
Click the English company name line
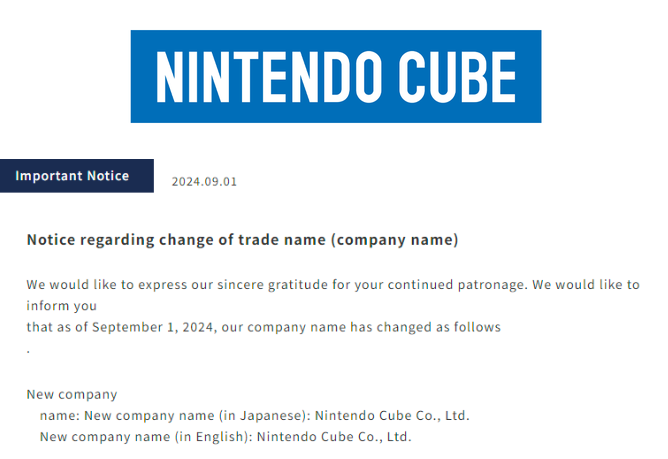(226, 437)
